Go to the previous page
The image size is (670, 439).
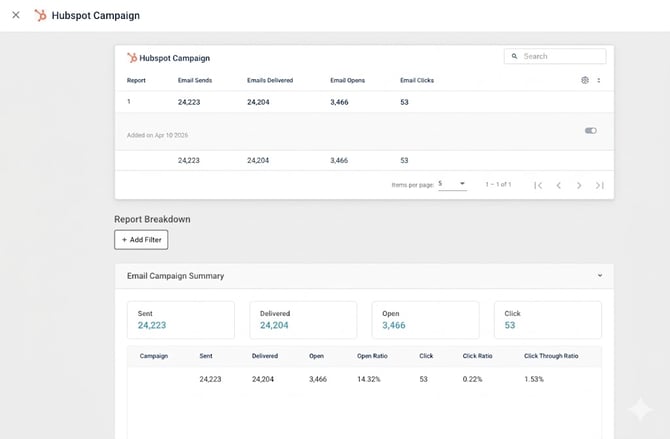(x=558, y=185)
